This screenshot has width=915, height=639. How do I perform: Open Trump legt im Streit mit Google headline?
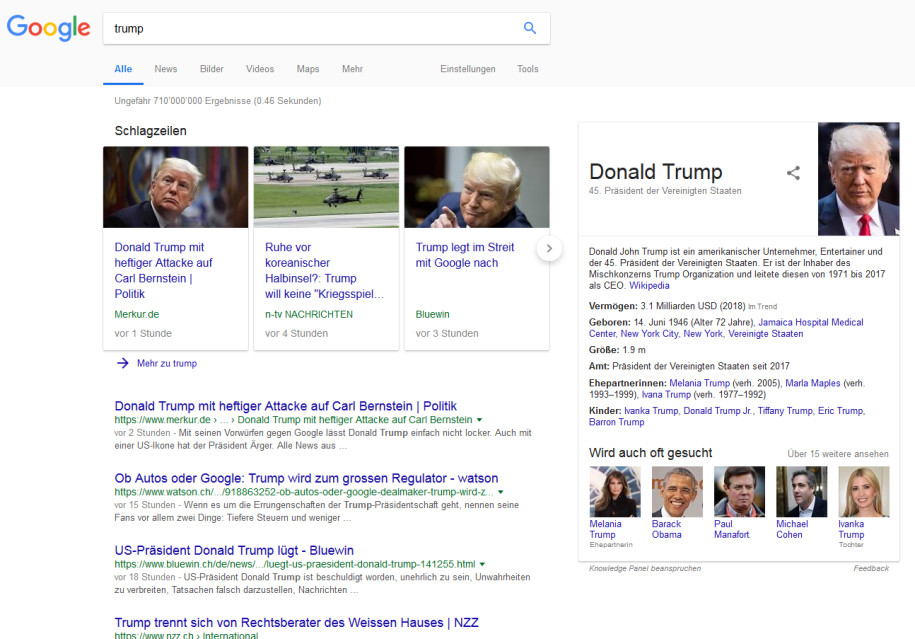click(465, 254)
